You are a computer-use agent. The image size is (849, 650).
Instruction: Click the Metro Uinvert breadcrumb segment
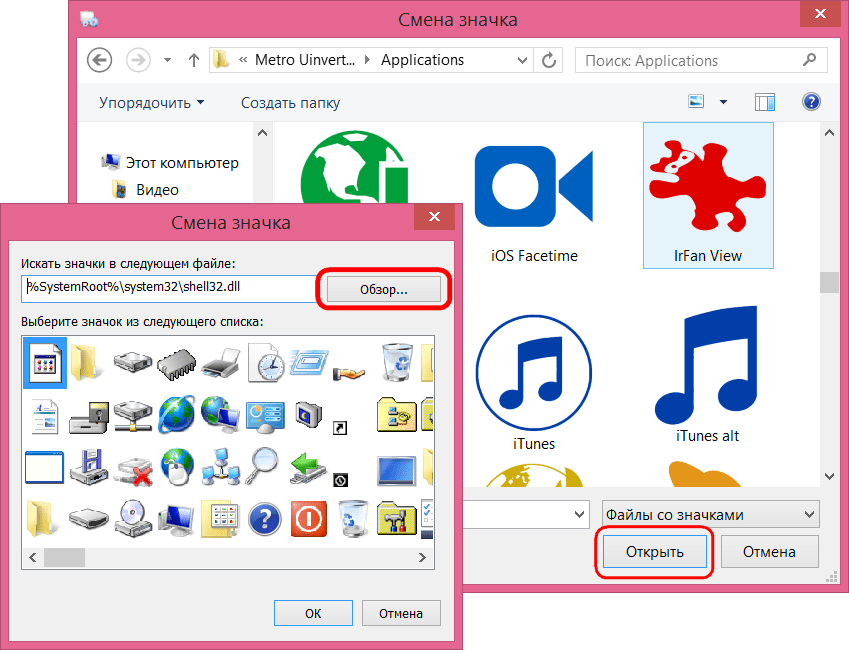tap(305, 60)
